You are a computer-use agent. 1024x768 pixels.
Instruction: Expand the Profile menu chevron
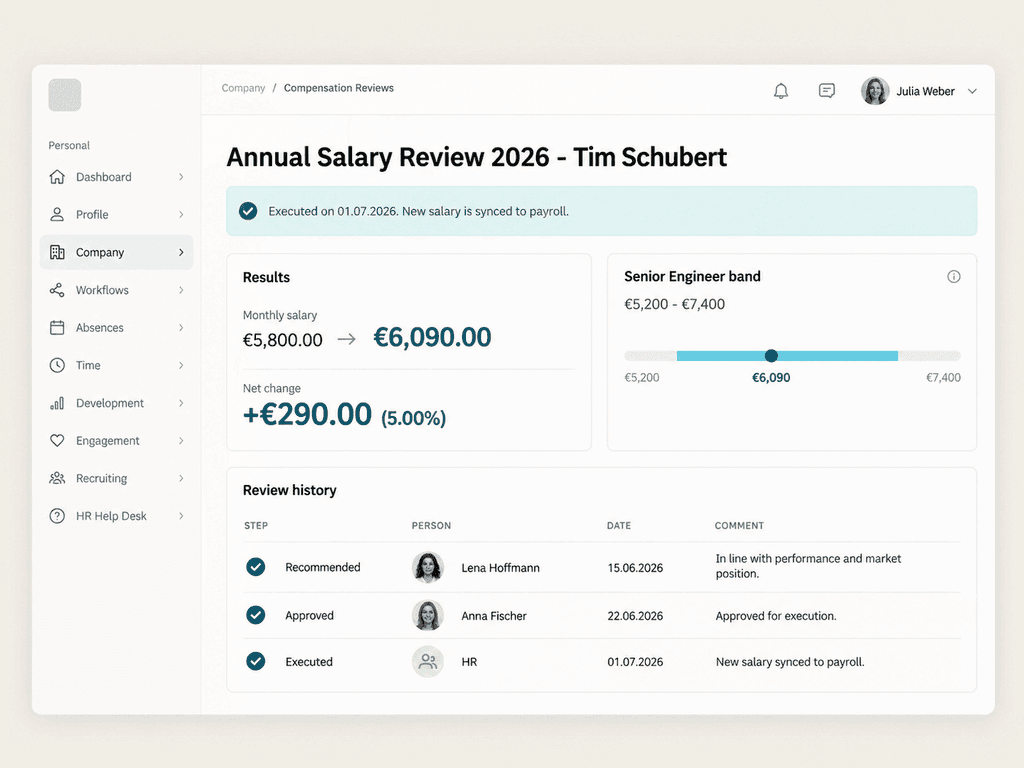181,214
